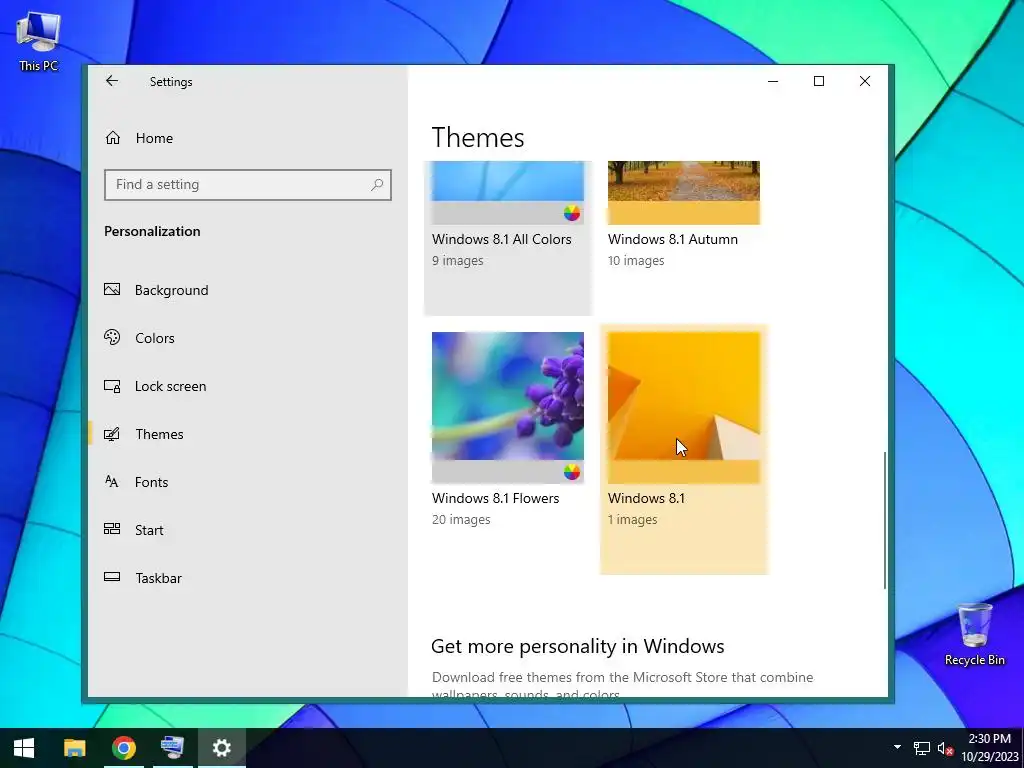Click the Settings gear taskbar icon
This screenshot has height=768, width=1024.
(x=221, y=748)
